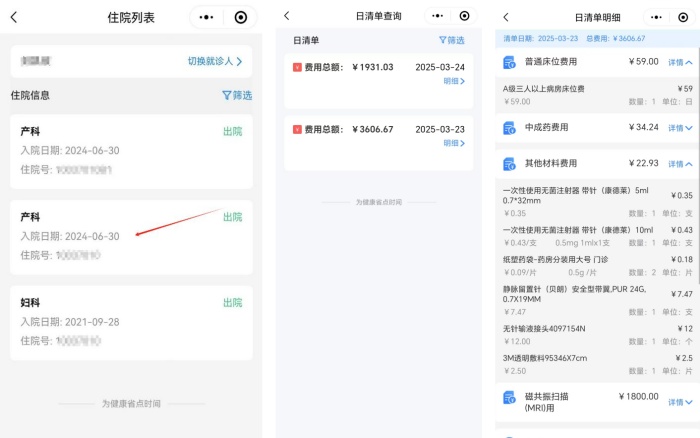Viewport: 700px width, 438px height.
Task: Open the 妇科 record dated 2021-09-28
Action: [x=131, y=322]
